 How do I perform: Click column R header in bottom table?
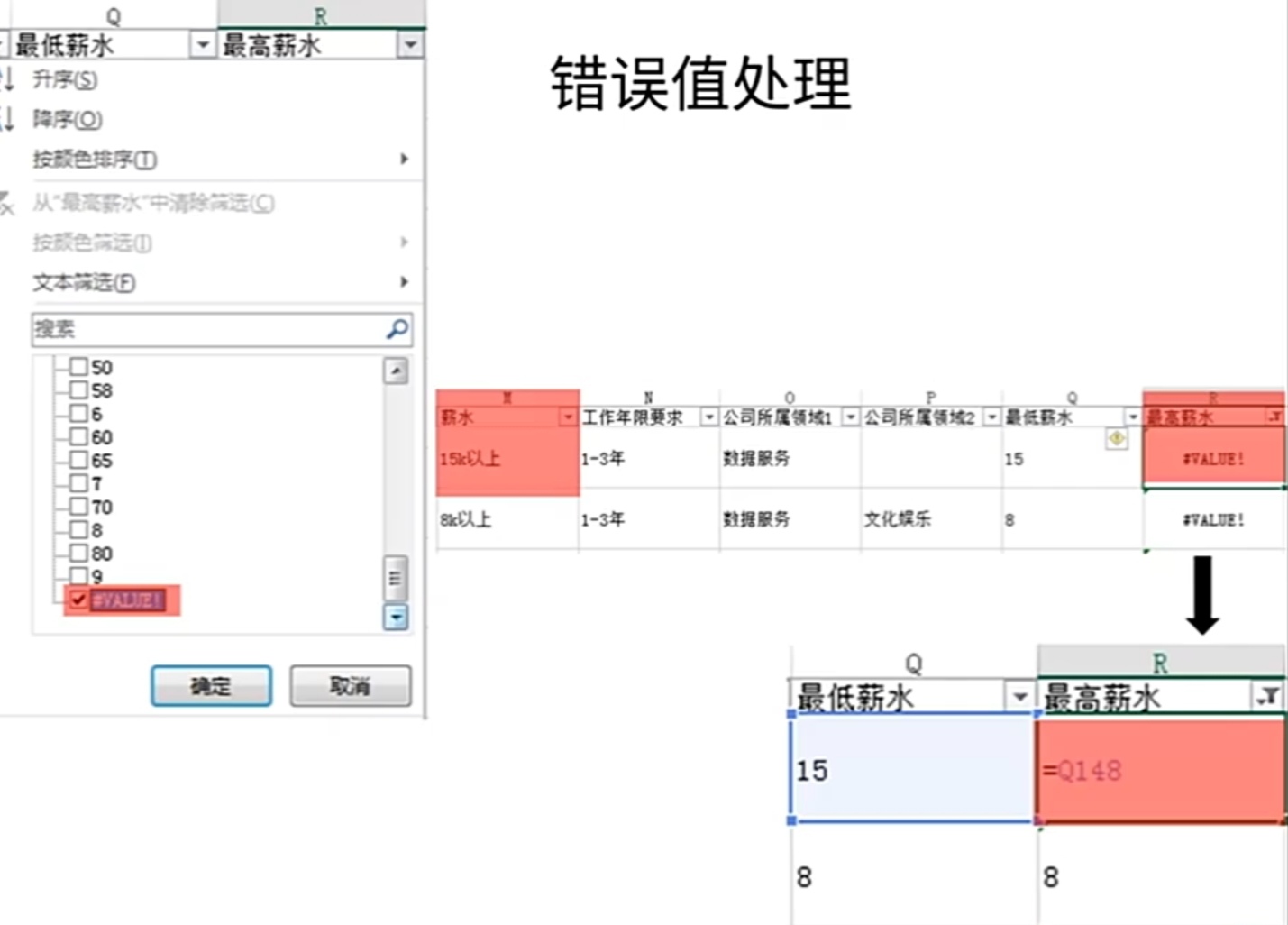1160,663
